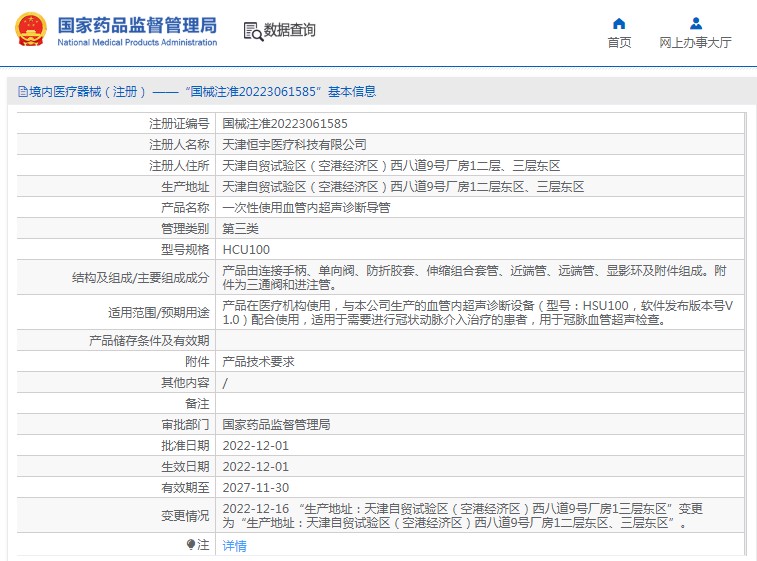Click the 变更情况 label

tap(185, 516)
